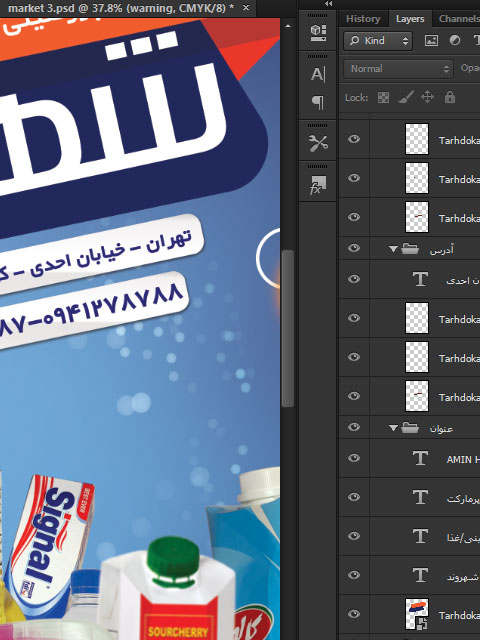Open the Kind filter dropdown
This screenshot has height=640, width=480.
378,40
